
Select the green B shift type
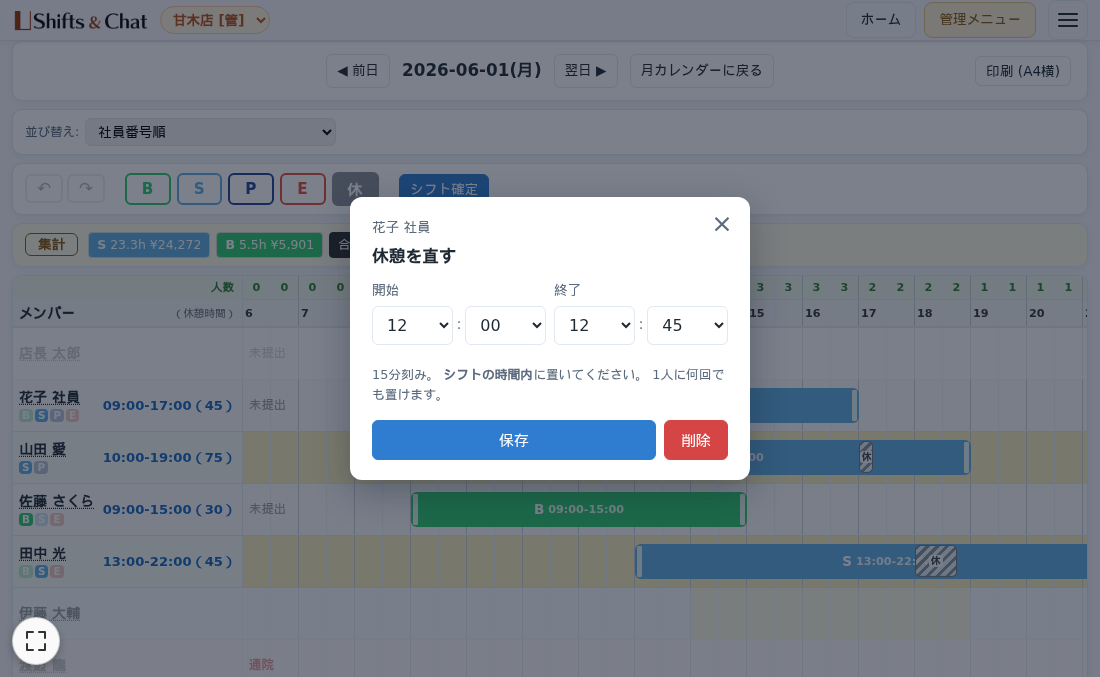(x=147, y=189)
